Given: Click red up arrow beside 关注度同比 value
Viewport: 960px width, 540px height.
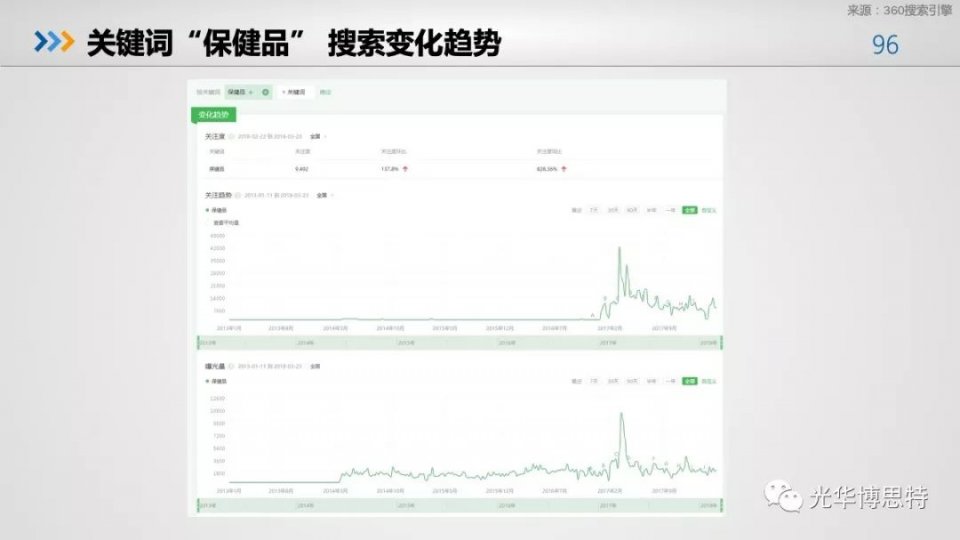Looking at the screenshot, I should pos(564,169).
